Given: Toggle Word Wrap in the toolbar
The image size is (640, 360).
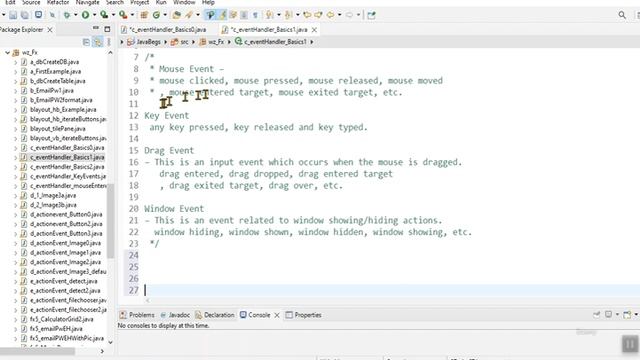Looking at the screenshot, I should click(233, 15).
